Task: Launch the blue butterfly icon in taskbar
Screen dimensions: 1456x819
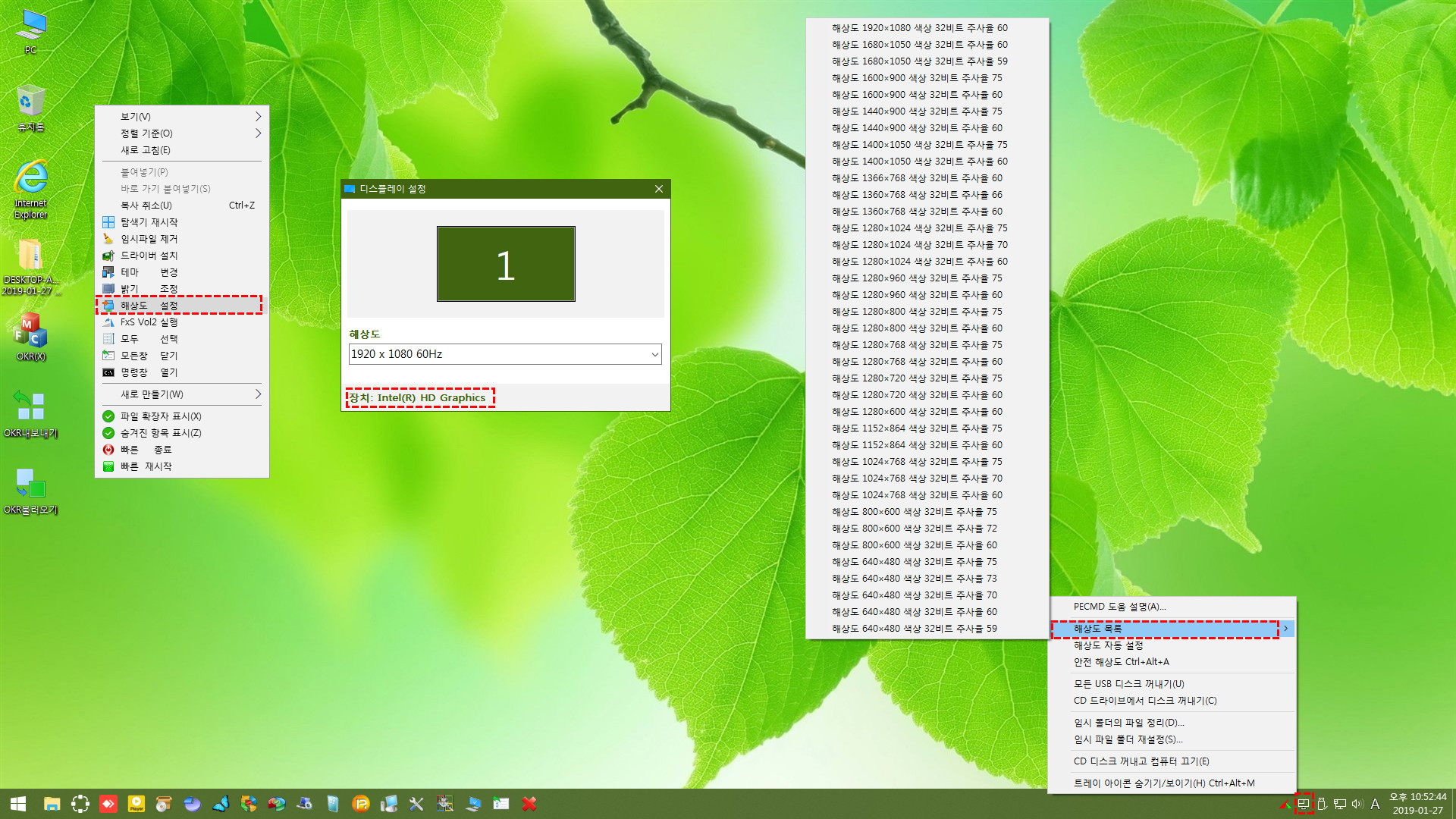Action: pos(221,804)
